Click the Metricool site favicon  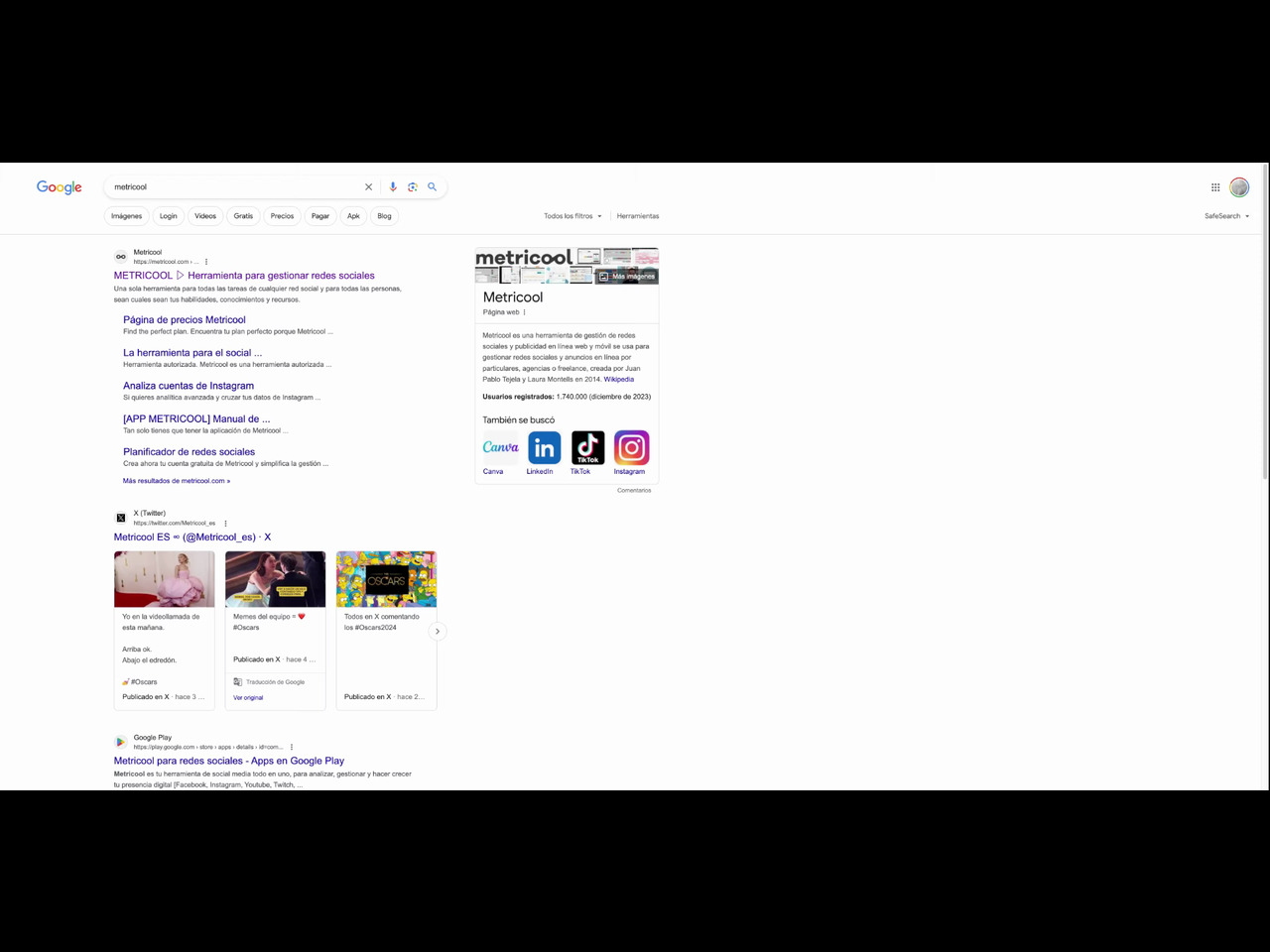coord(121,257)
